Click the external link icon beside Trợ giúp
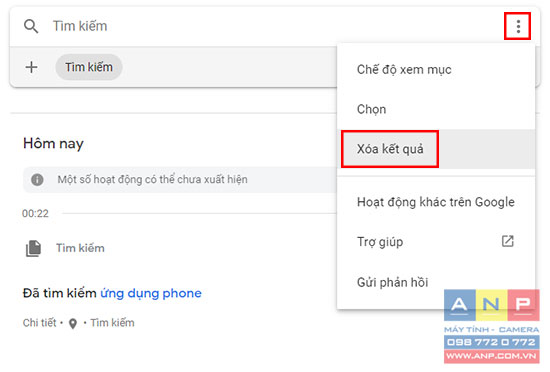 [x=508, y=241]
